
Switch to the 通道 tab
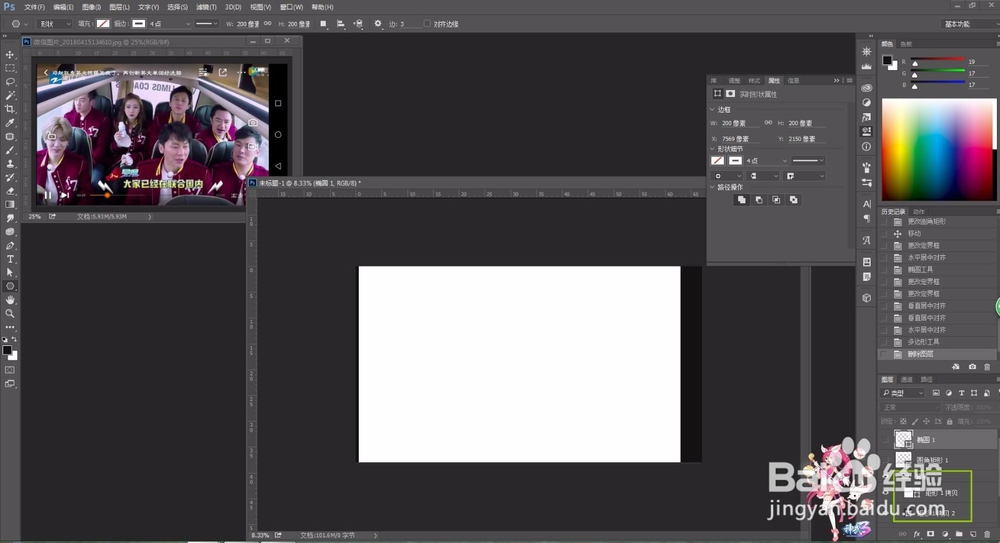pyautogui.click(x=906, y=380)
